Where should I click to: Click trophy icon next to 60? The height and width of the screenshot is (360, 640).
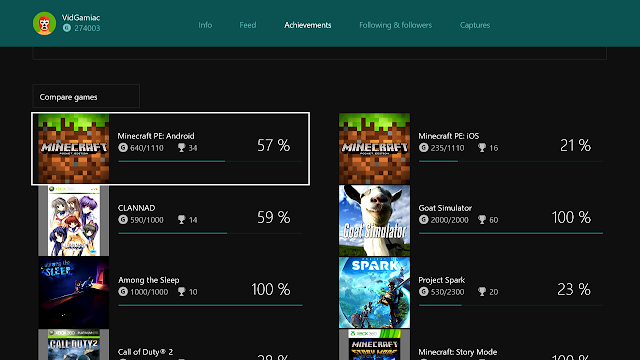[482, 220]
